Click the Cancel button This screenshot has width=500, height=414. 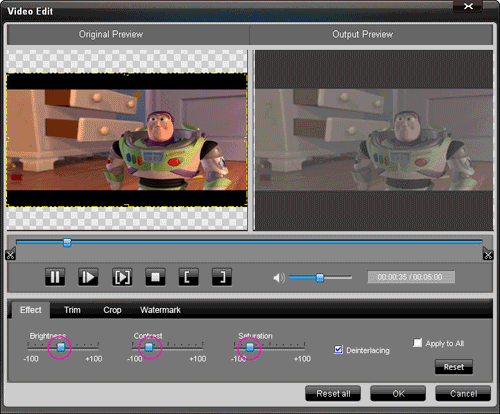(x=463, y=394)
